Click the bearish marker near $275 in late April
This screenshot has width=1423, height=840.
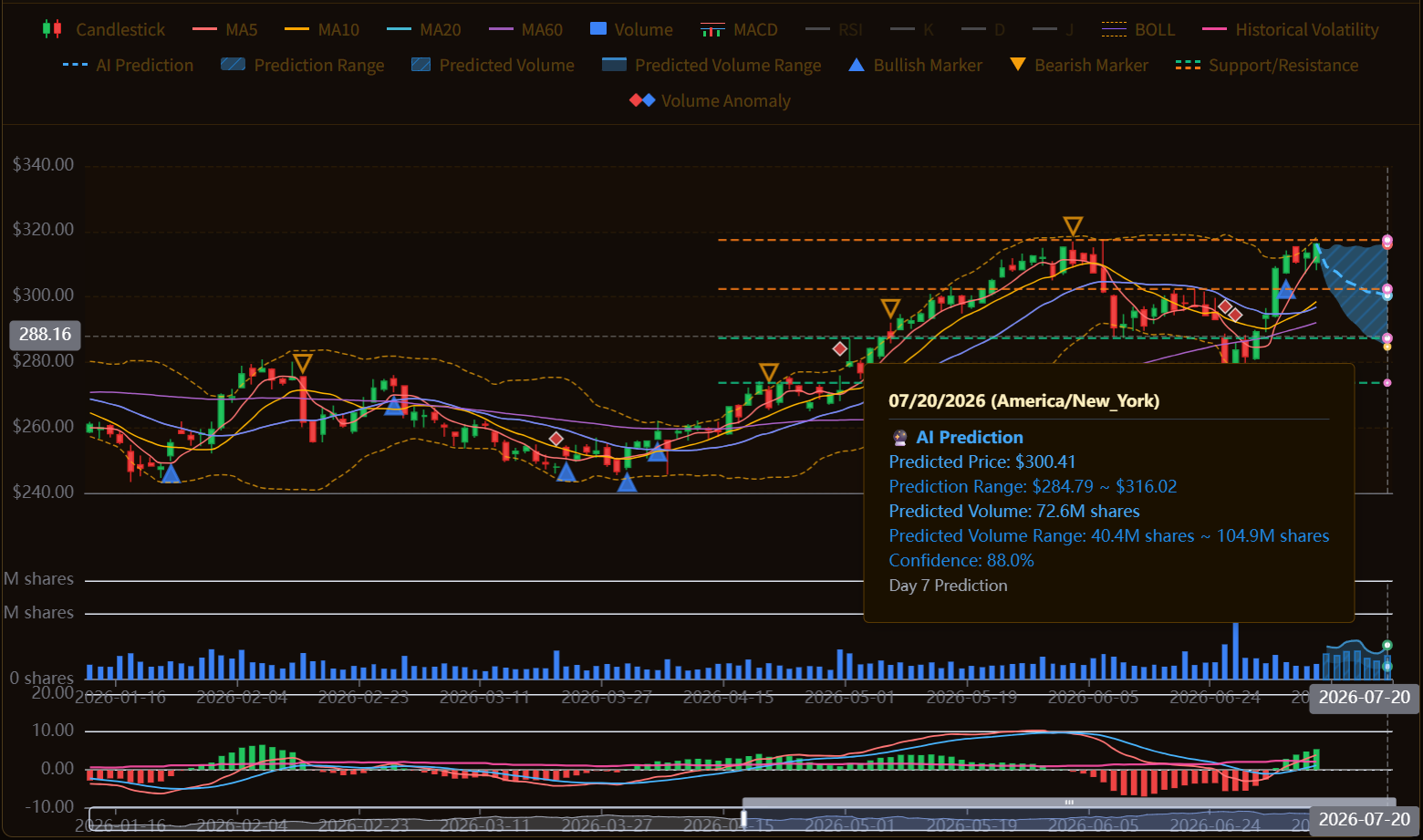point(769,372)
